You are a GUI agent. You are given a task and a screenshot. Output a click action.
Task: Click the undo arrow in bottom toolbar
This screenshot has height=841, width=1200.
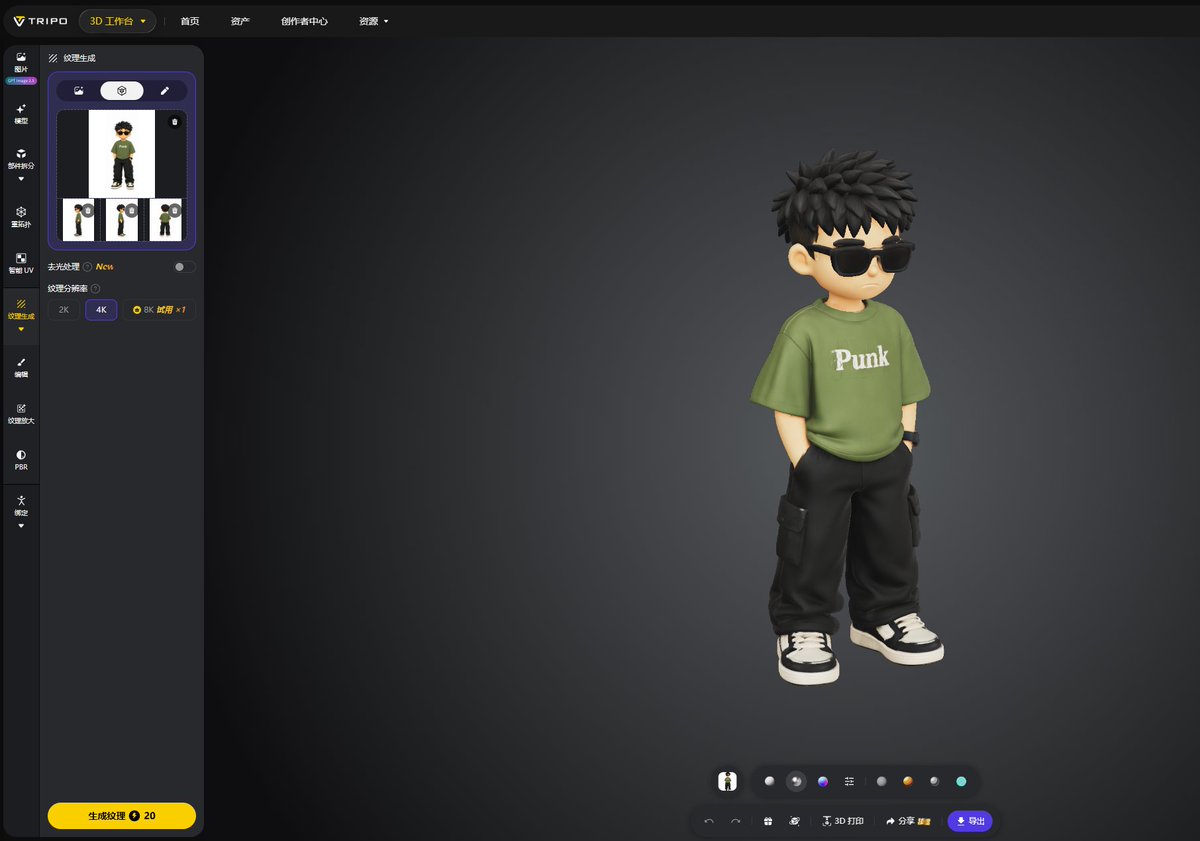click(709, 821)
